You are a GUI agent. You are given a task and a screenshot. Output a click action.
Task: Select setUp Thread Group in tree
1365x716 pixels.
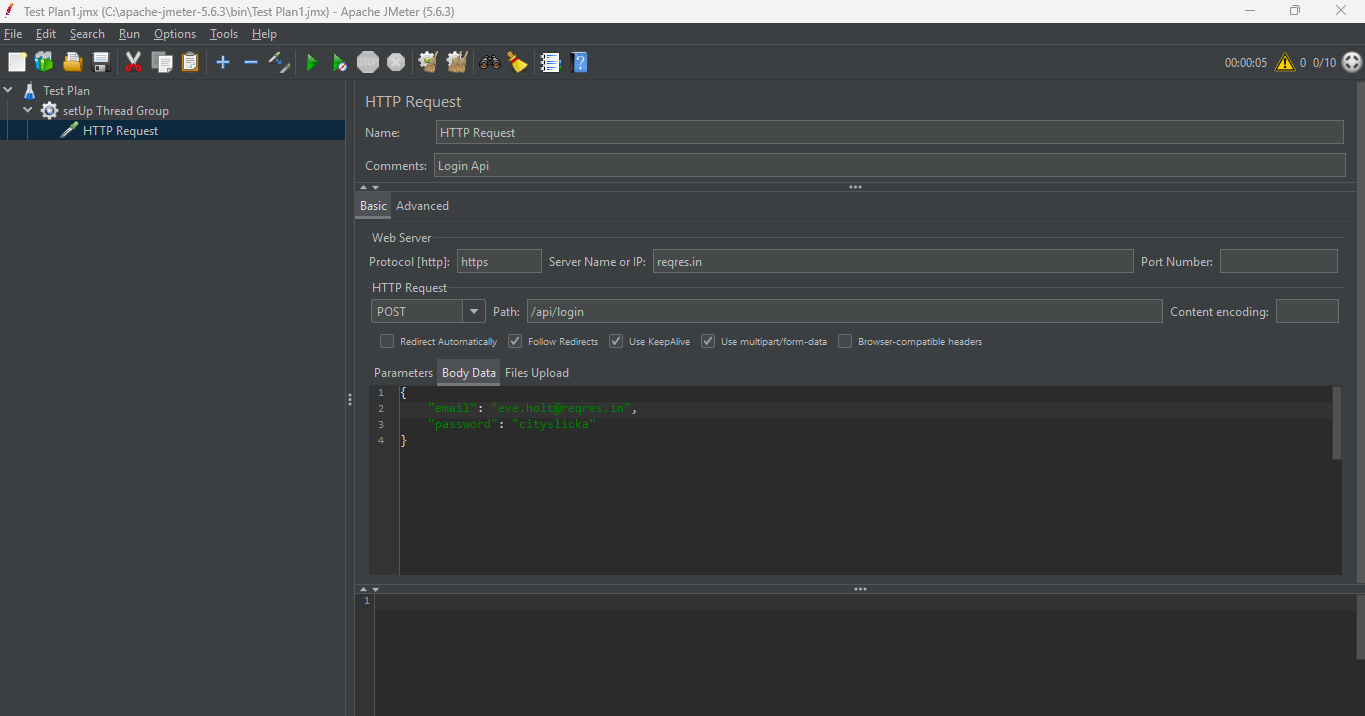116,110
